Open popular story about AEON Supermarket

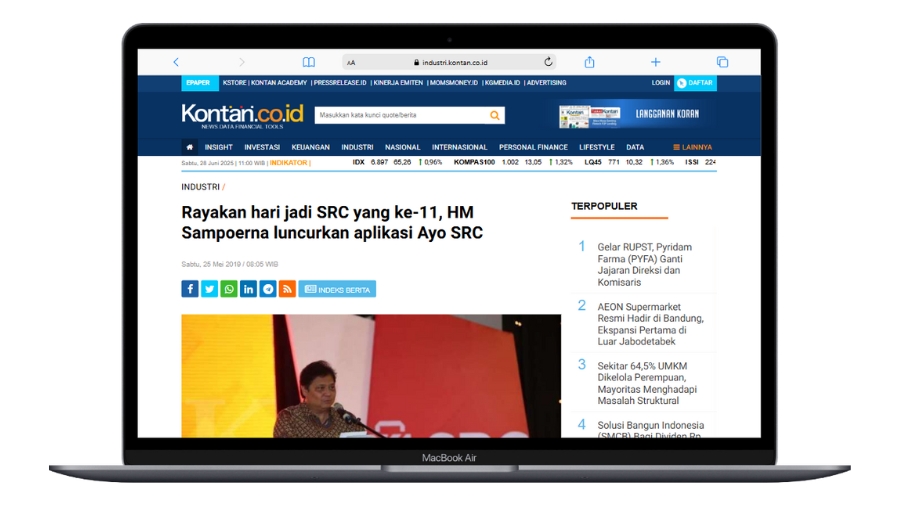pos(650,324)
